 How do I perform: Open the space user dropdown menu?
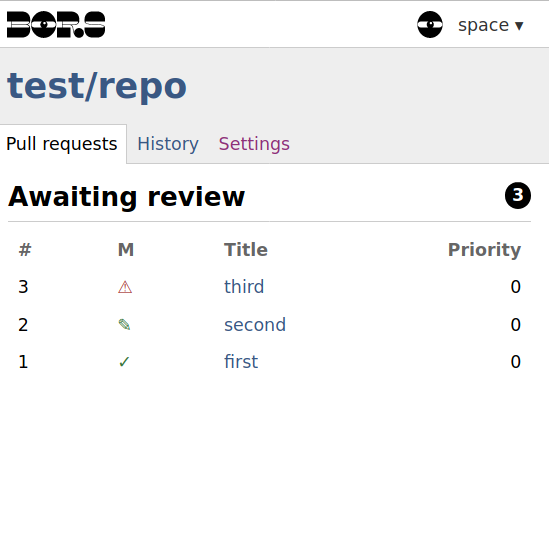coord(491,25)
